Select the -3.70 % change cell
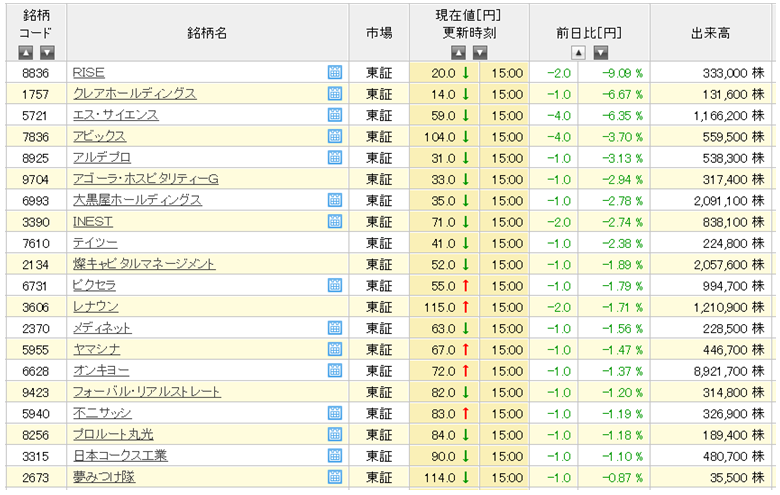 (x=614, y=136)
